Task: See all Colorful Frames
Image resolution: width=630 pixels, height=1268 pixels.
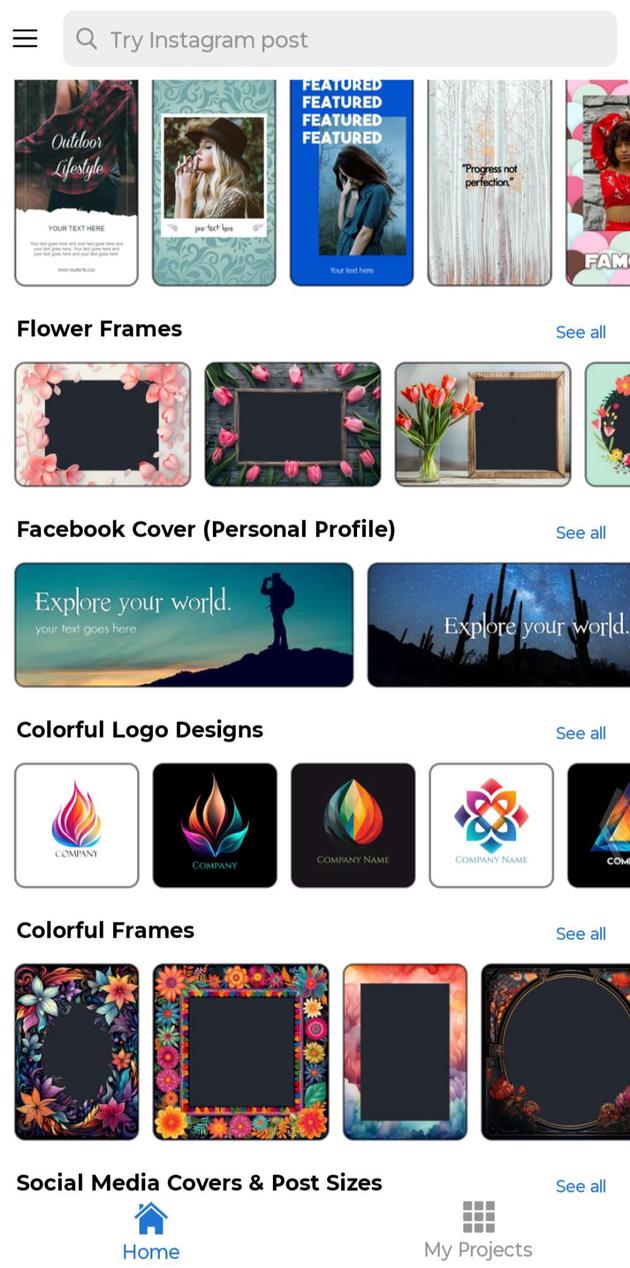Action: (580, 934)
